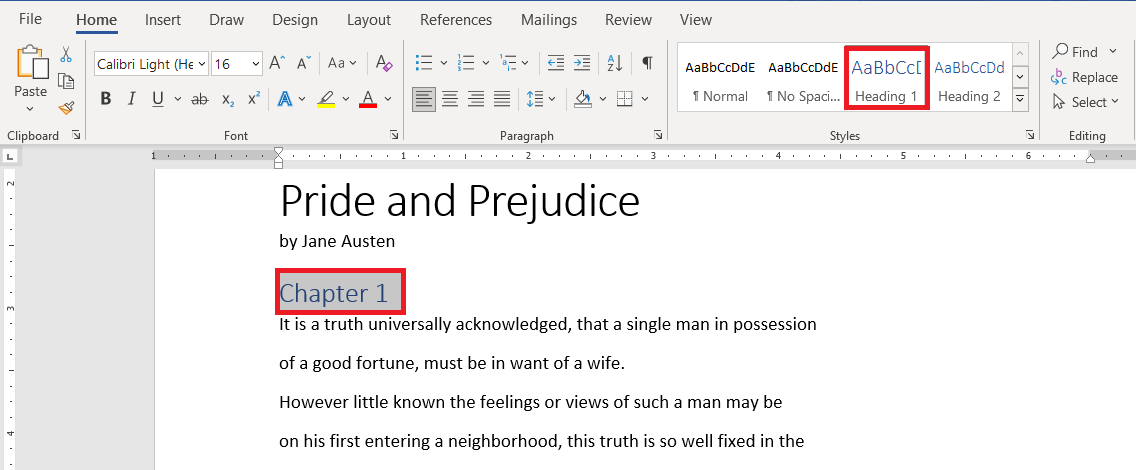Apply the red Font Color swatch
1136x470 pixels.
tap(368, 99)
